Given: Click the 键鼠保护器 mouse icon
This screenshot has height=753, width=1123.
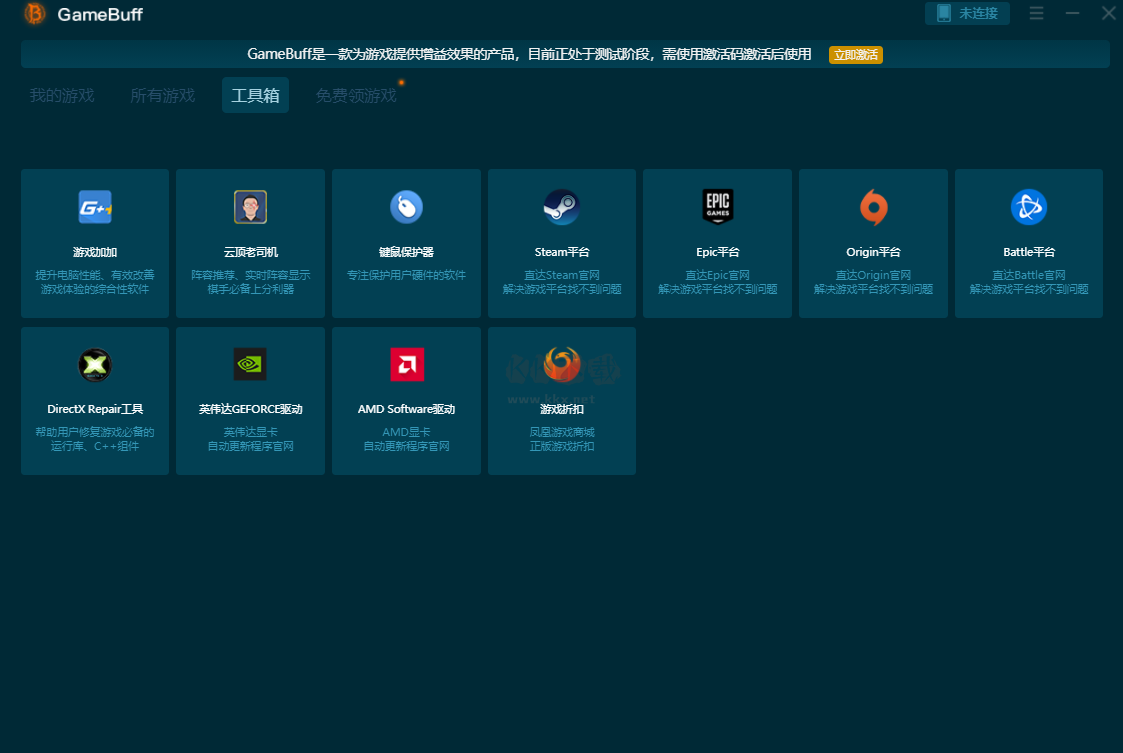Looking at the screenshot, I should point(406,207).
